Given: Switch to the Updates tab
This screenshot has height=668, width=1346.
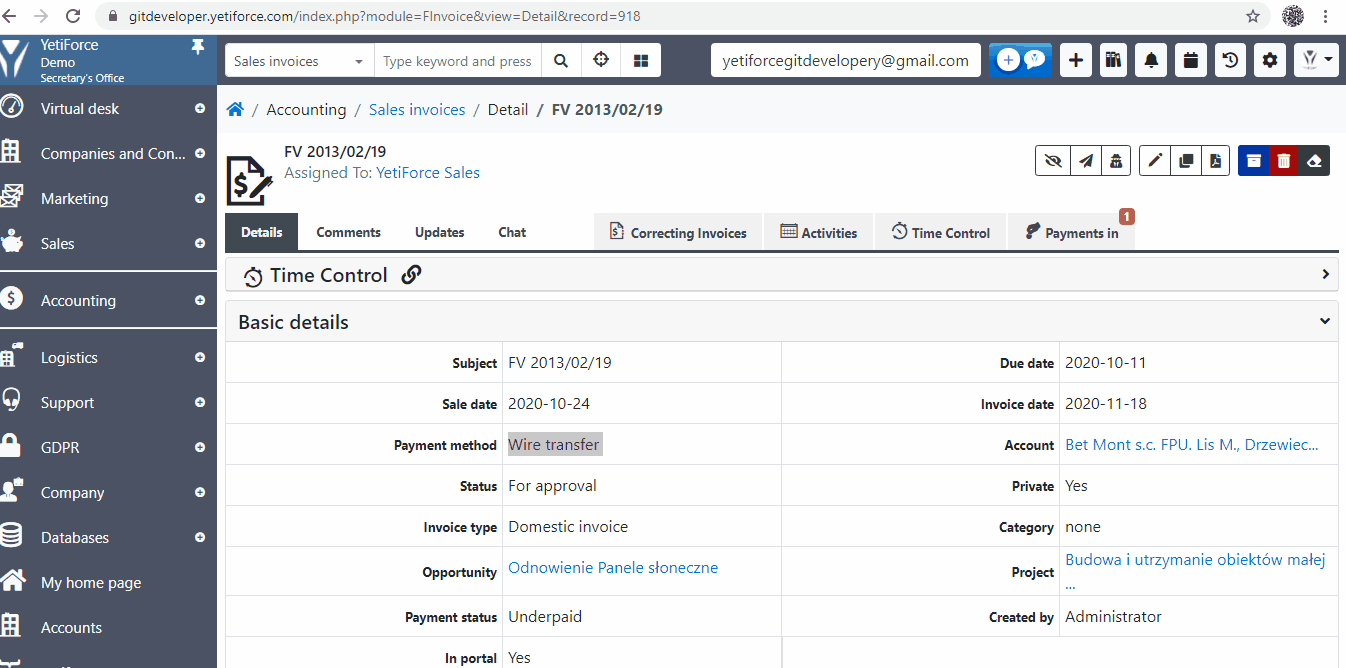Looking at the screenshot, I should 439,232.
